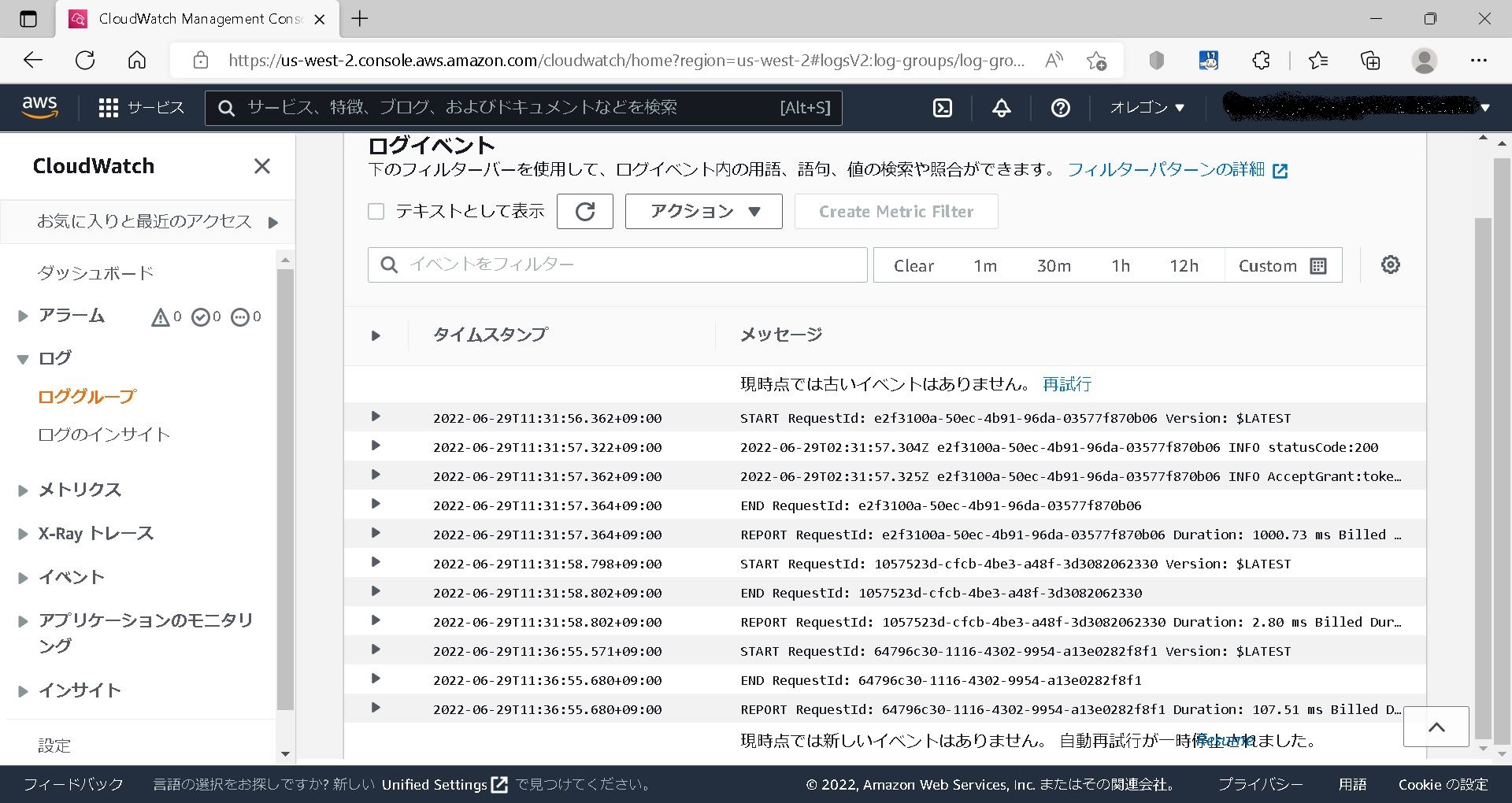Open log events settings gear
This screenshot has width=1512, height=803.
click(x=1391, y=265)
